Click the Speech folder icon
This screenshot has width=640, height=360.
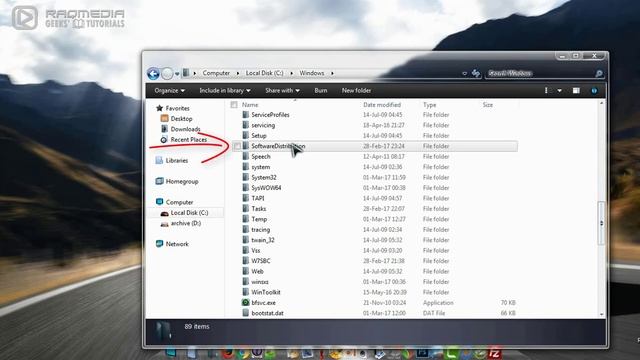(x=245, y=156)
